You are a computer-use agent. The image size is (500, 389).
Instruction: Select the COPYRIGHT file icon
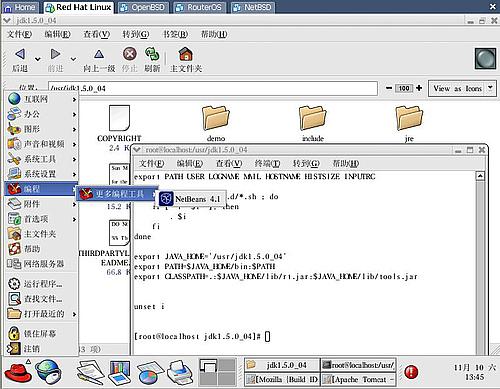pos(119,118)
